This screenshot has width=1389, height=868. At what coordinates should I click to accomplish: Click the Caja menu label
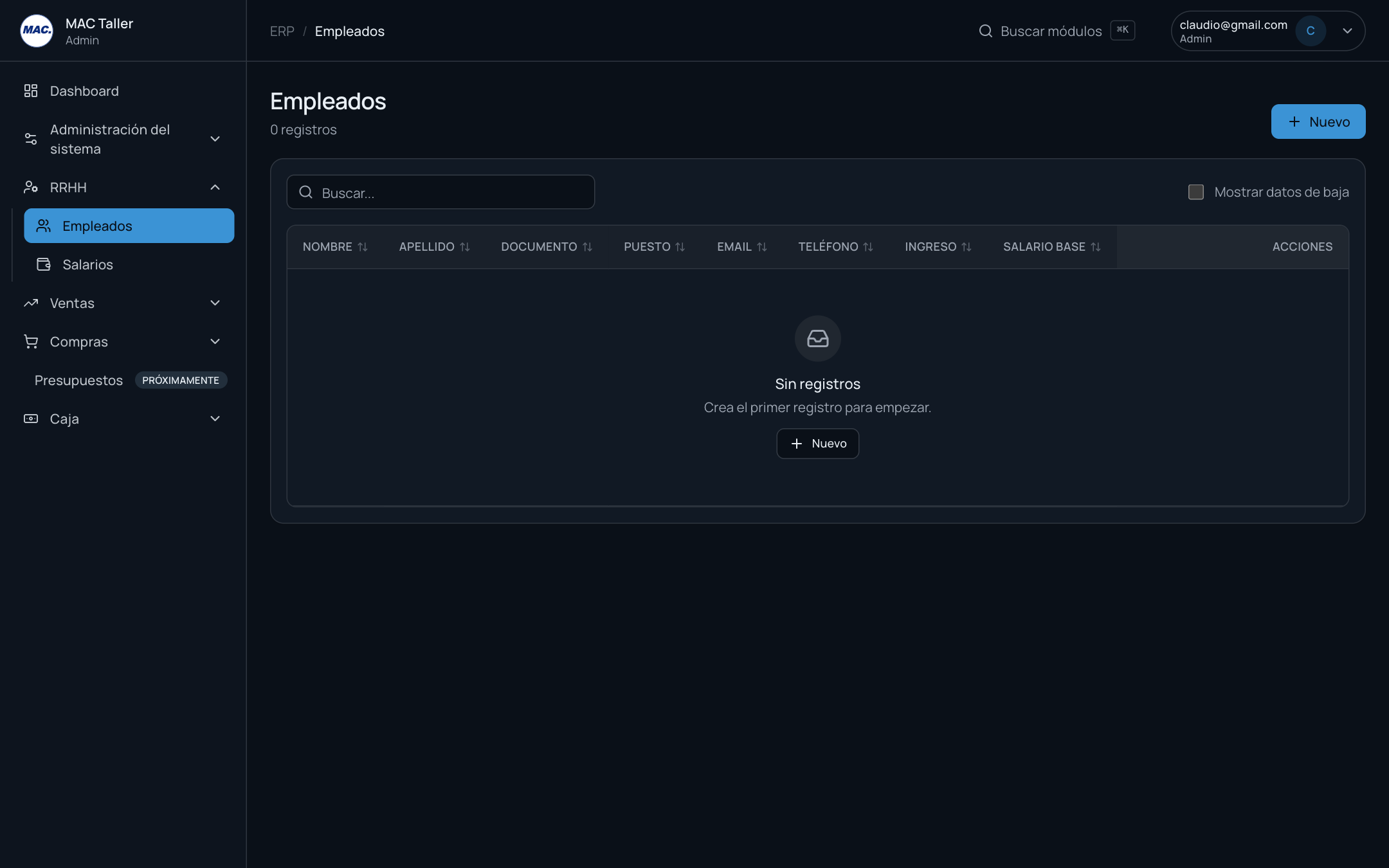click(x=64, y=419)
